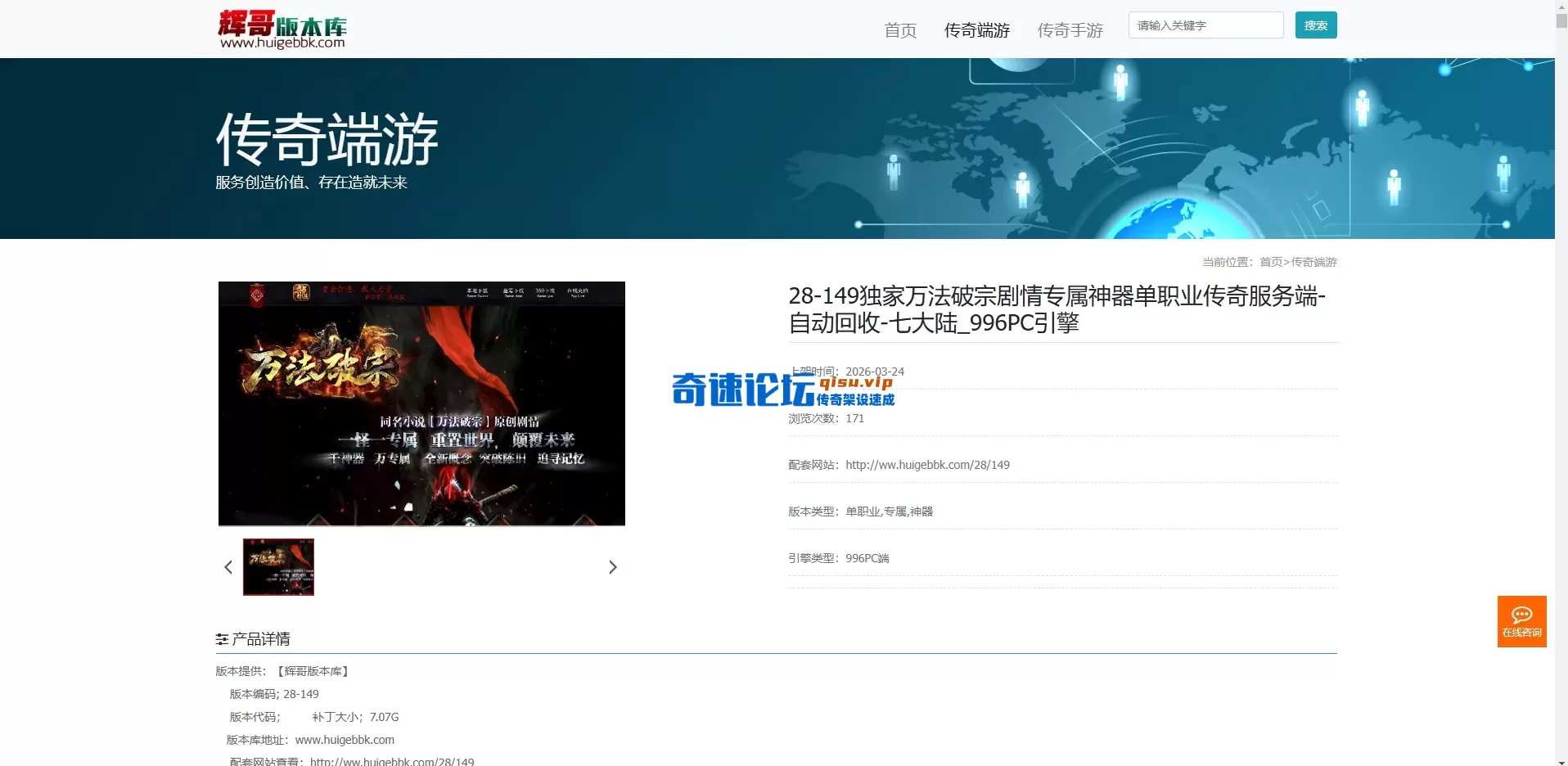
Task: Click the right carousel arrow
Action: click(613, 566)
